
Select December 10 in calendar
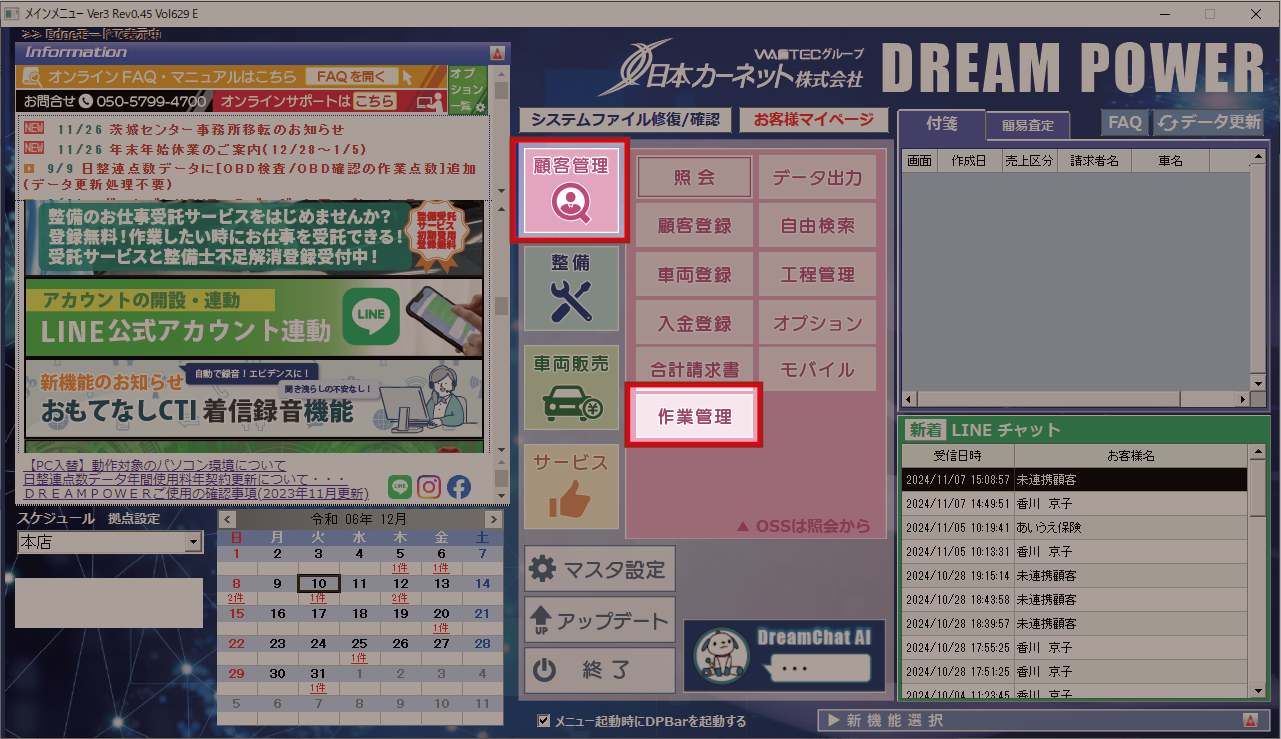tap(318, 583)
